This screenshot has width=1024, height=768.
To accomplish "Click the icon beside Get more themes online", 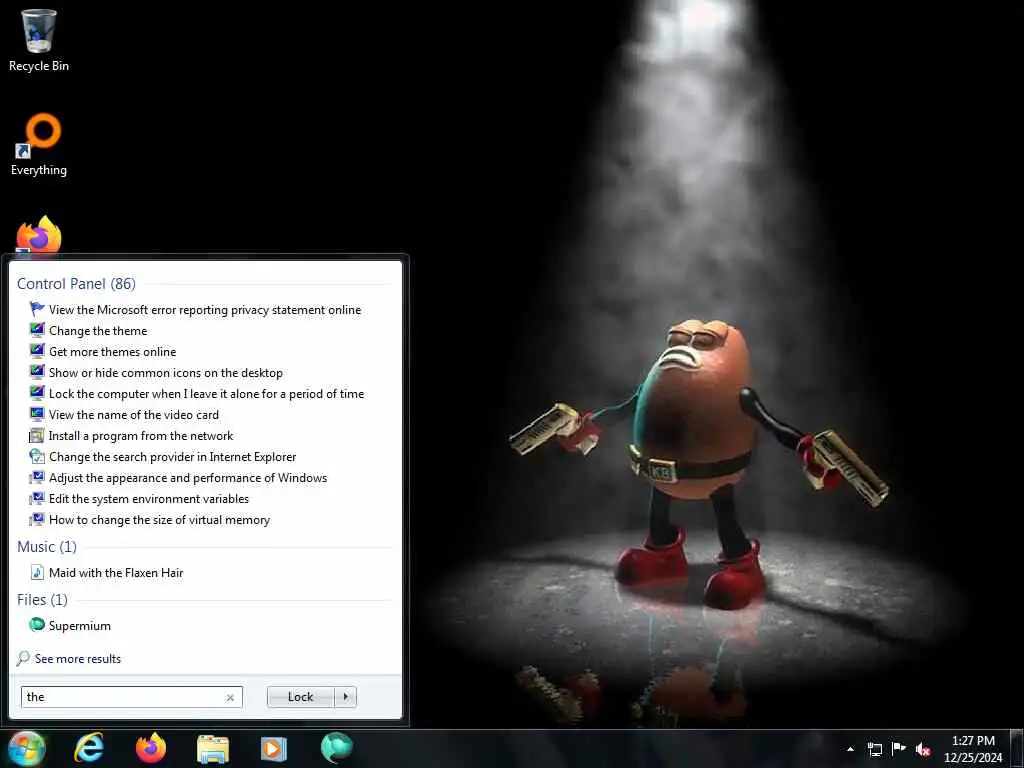I will tap(37, 351).
